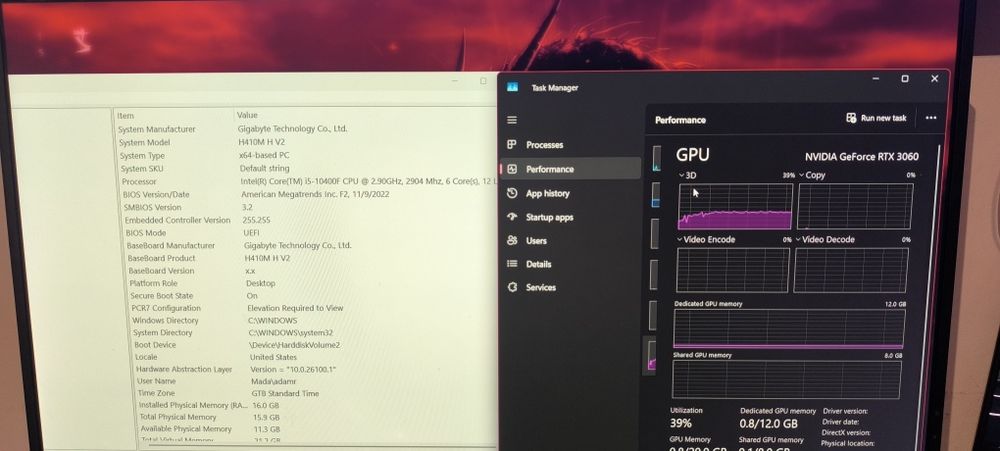The height and width of the screenshot is (451, 1000).
Task: Select the Platform Role row
Action: [311, 283]
